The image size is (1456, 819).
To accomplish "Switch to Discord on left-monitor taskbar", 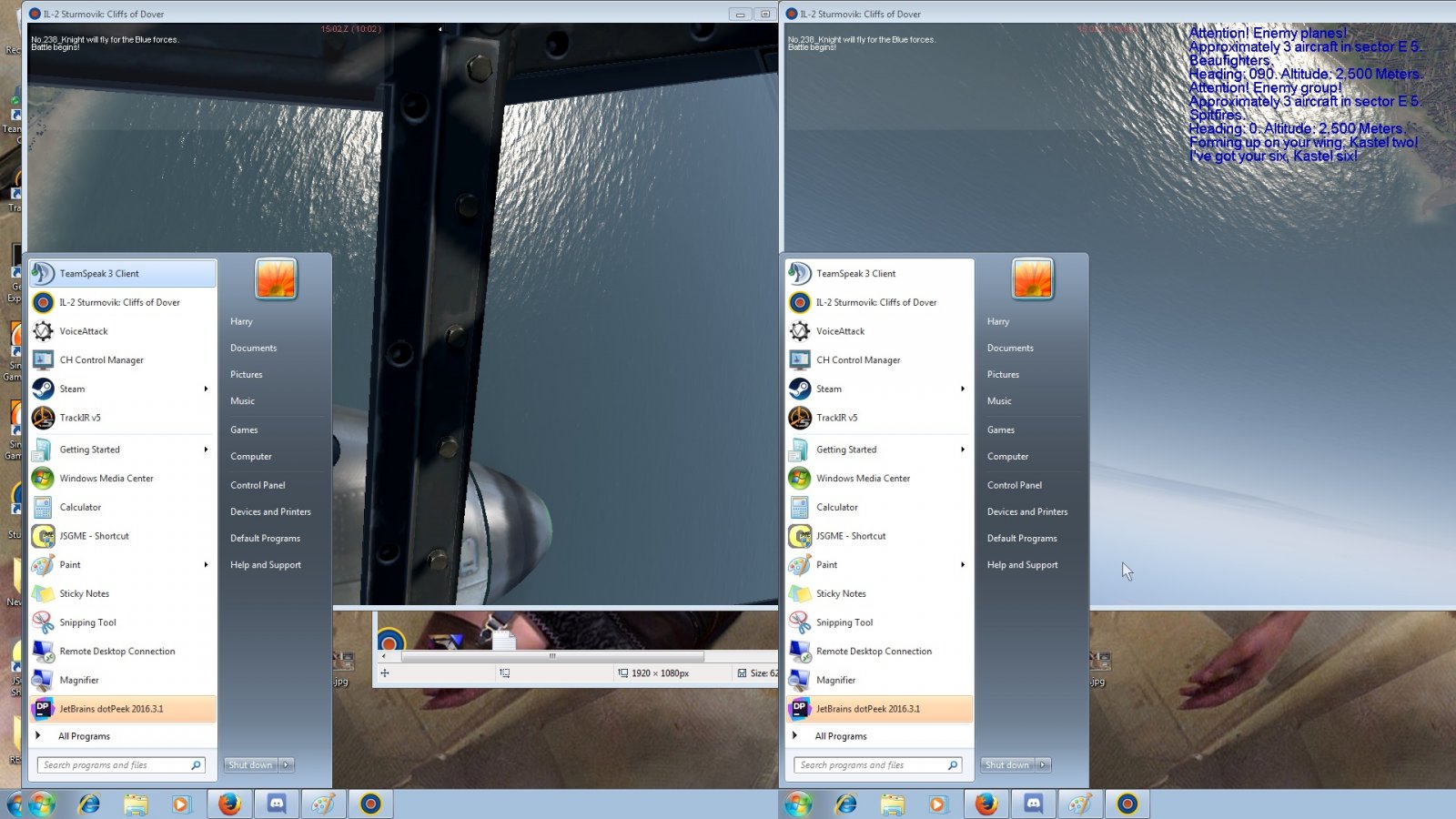I will (x=277, y=804).
